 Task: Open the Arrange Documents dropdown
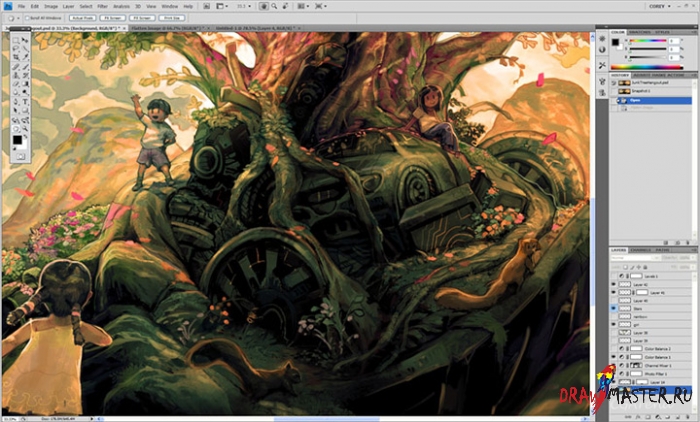click(x=302, y=6)
